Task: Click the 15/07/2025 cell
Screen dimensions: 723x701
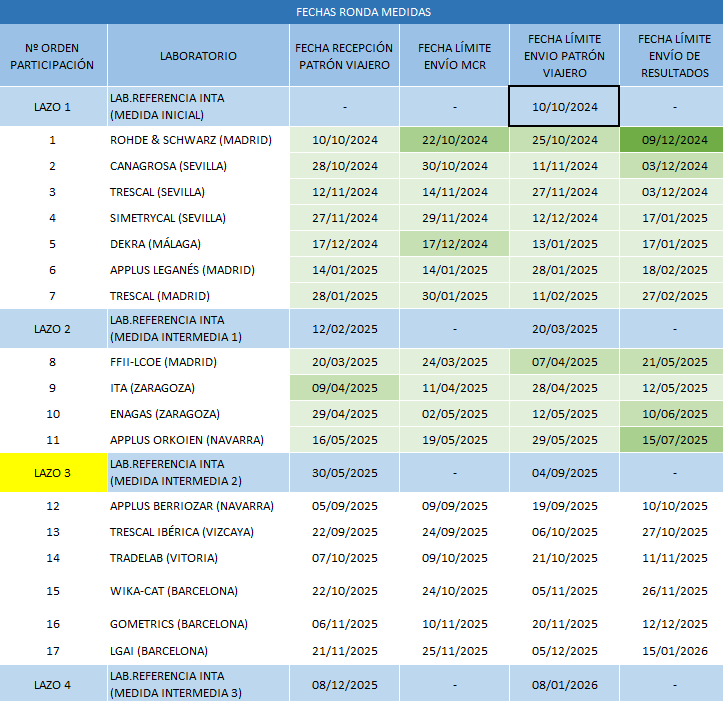Action: click(672, 440)
